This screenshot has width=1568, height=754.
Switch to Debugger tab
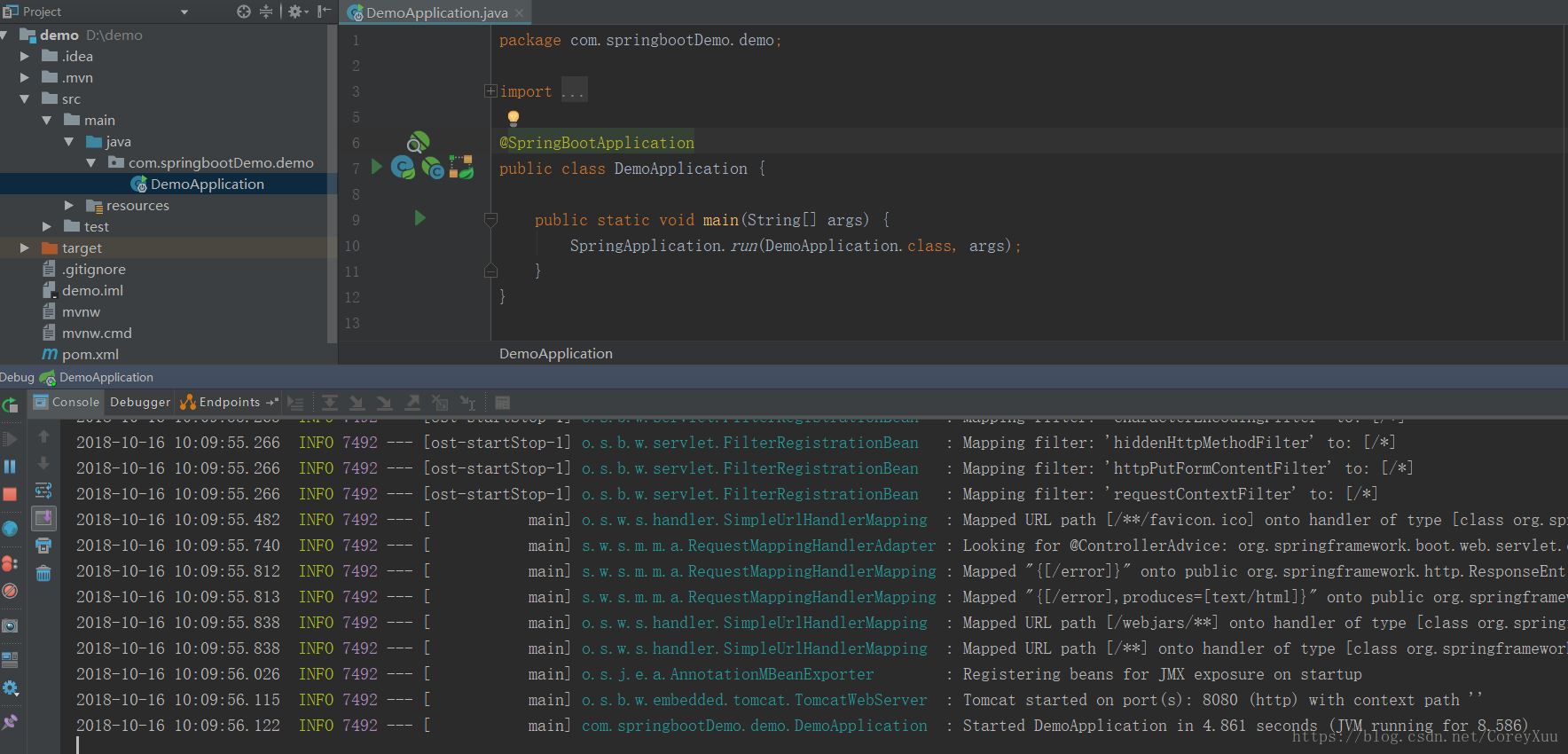(x=139, y=402)
